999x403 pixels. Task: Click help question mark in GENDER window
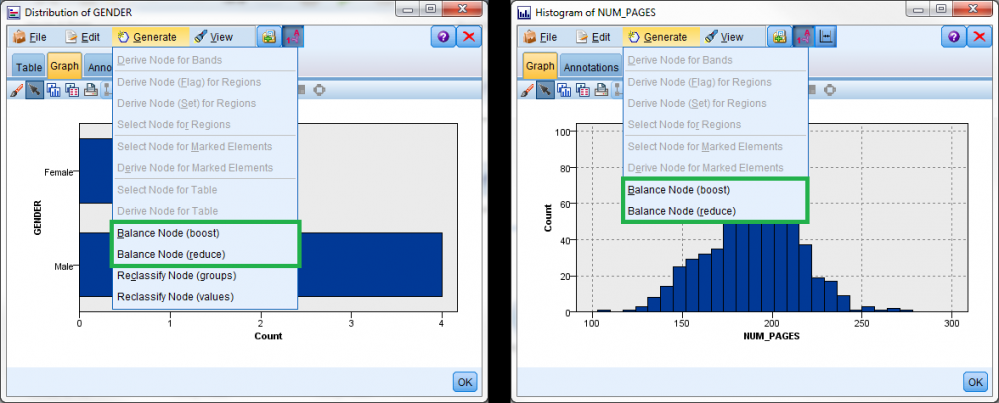(443, 37)
